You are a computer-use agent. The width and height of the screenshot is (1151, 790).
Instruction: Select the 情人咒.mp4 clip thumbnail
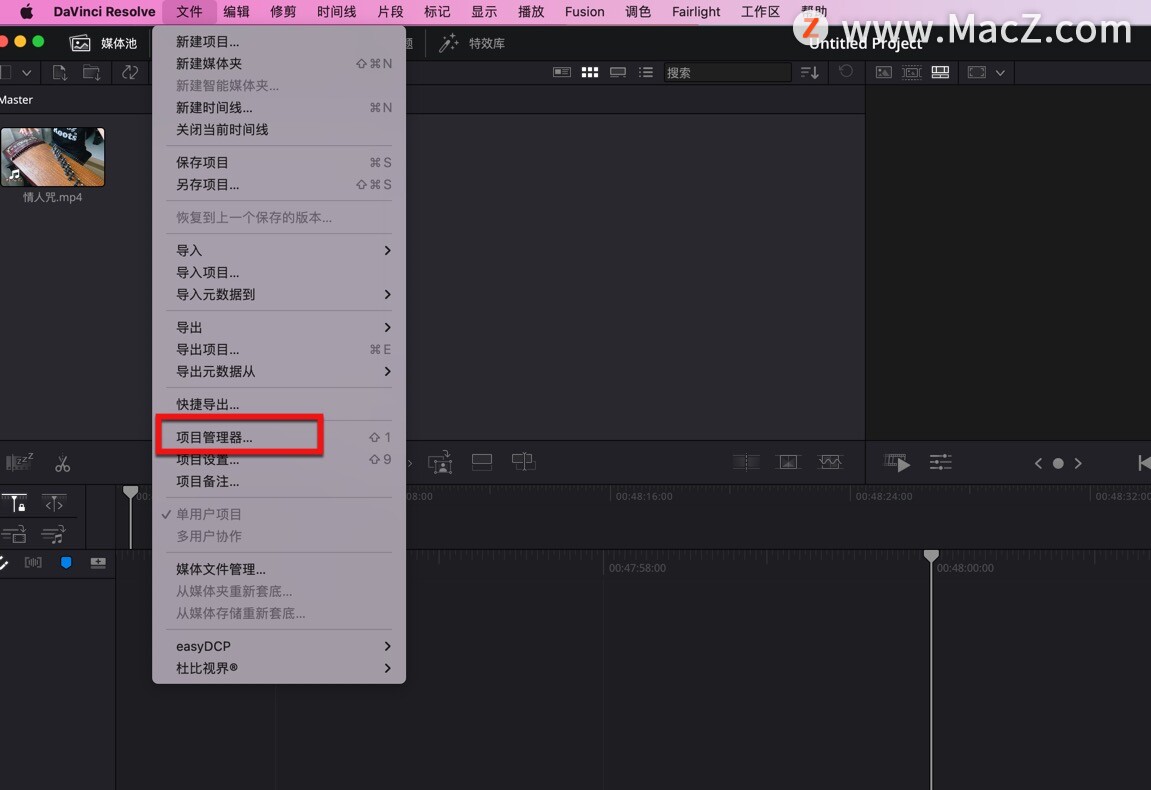click(53, 157)
